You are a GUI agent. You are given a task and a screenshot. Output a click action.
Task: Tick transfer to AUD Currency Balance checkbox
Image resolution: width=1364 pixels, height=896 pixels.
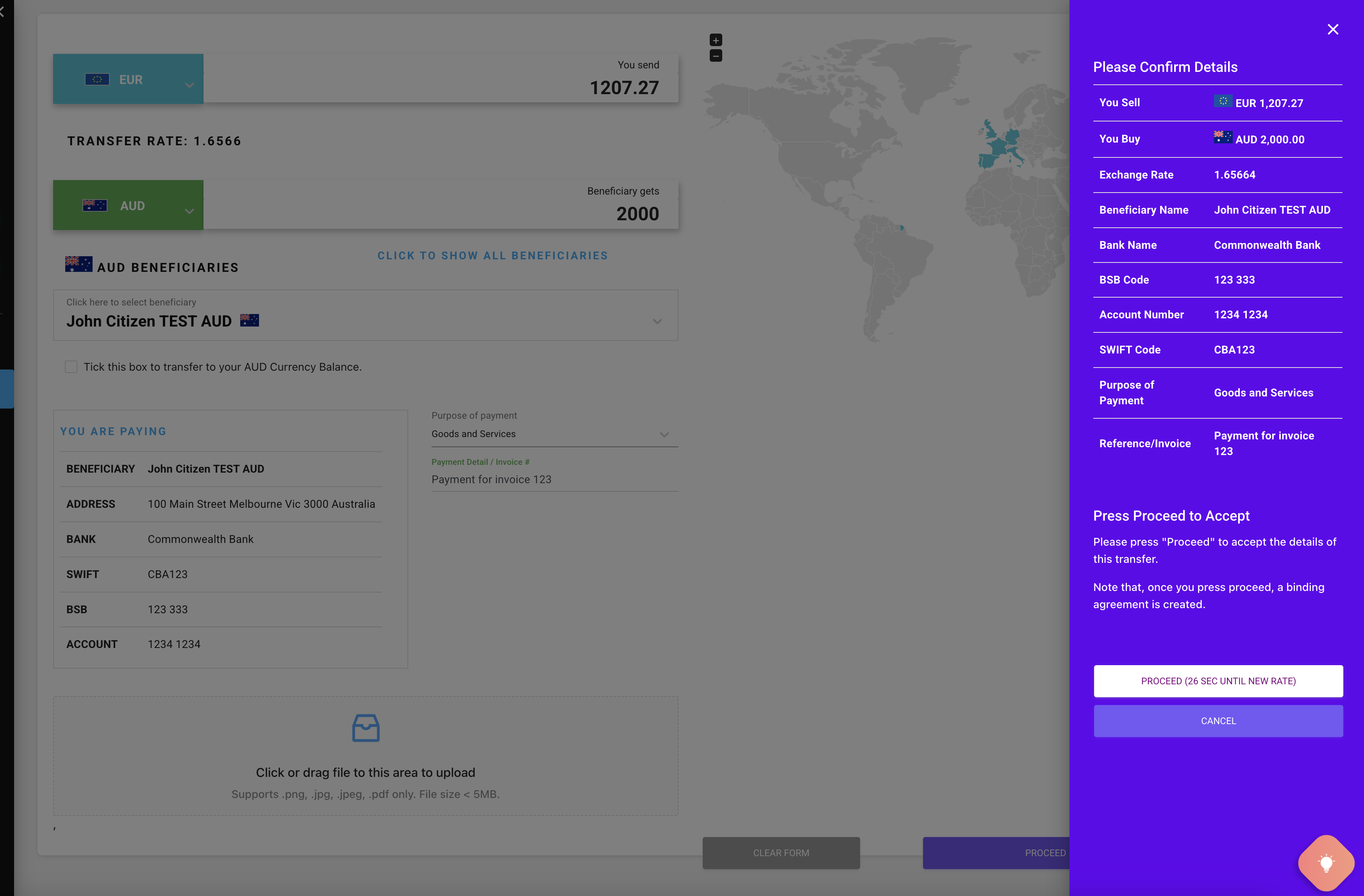[x=71, y=367]
